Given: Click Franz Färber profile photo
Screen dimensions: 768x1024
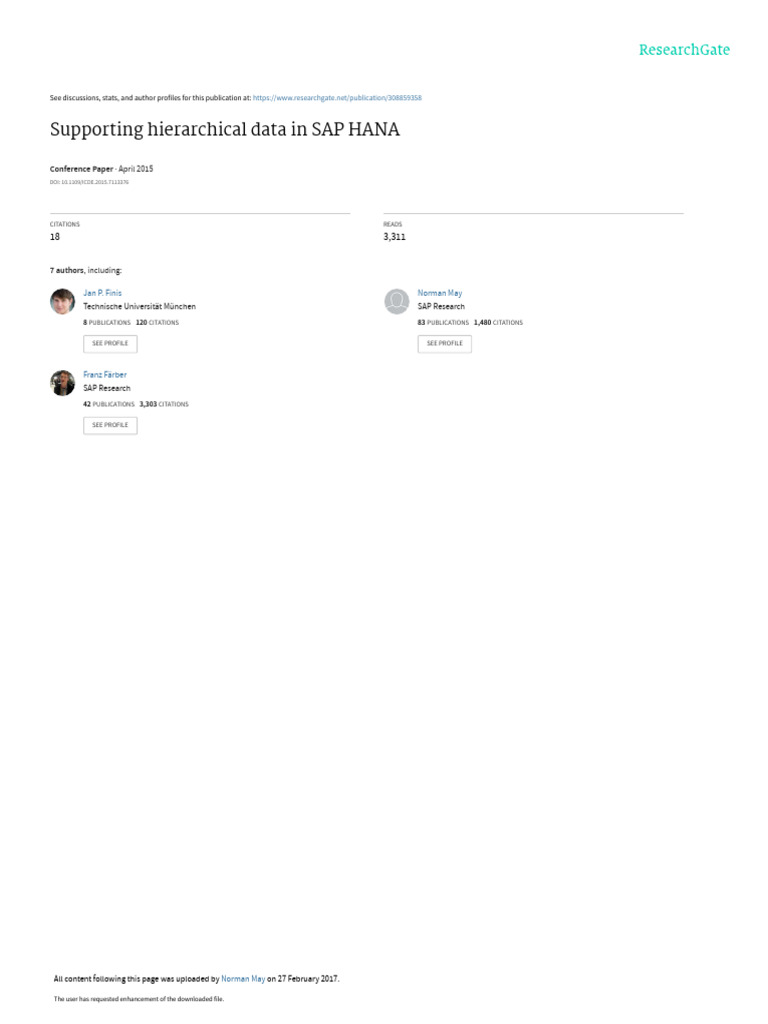Looking at the screenshot, I should click(63, 383).
